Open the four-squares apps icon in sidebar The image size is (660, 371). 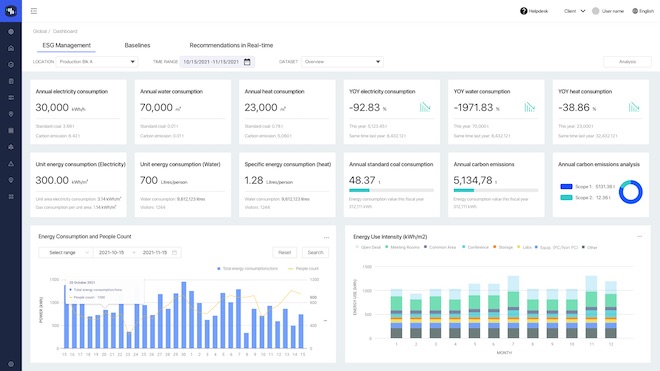tap(11, 197)
